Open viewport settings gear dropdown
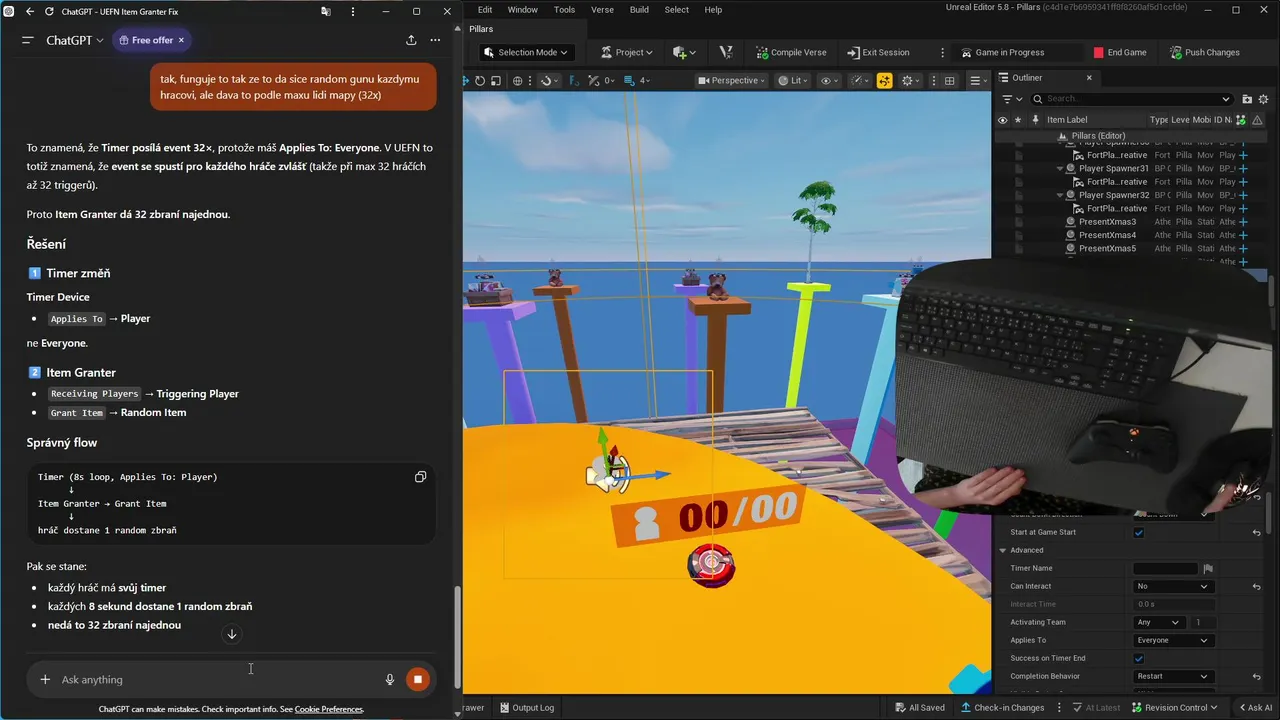 pos(910,80)
